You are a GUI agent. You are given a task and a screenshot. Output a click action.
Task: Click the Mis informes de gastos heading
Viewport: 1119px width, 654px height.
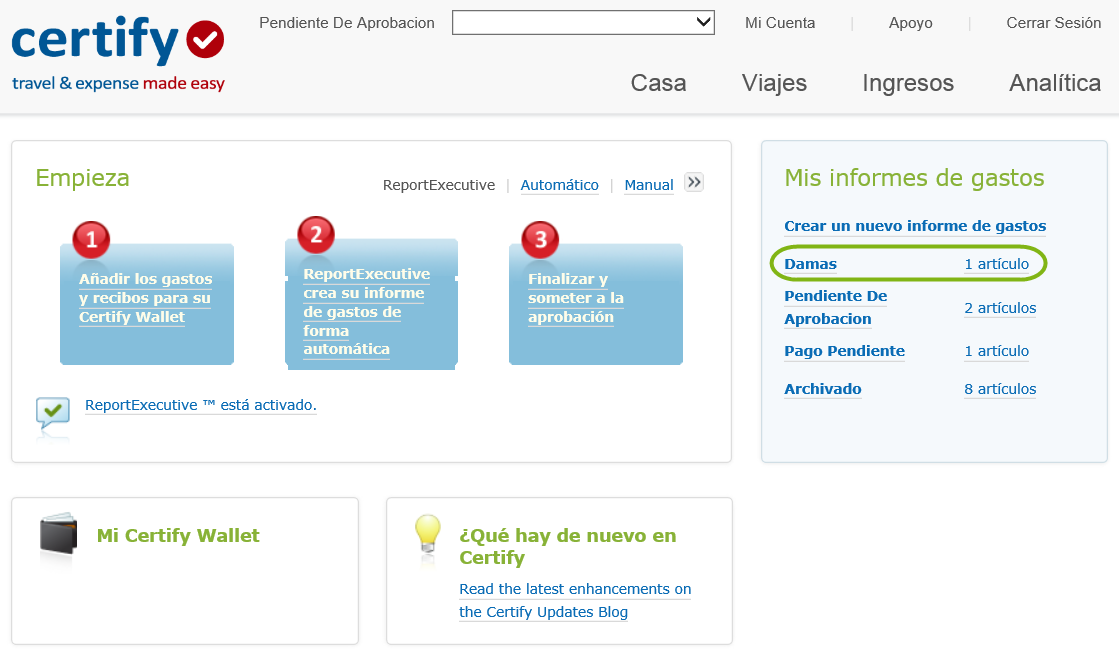point(914,178)
